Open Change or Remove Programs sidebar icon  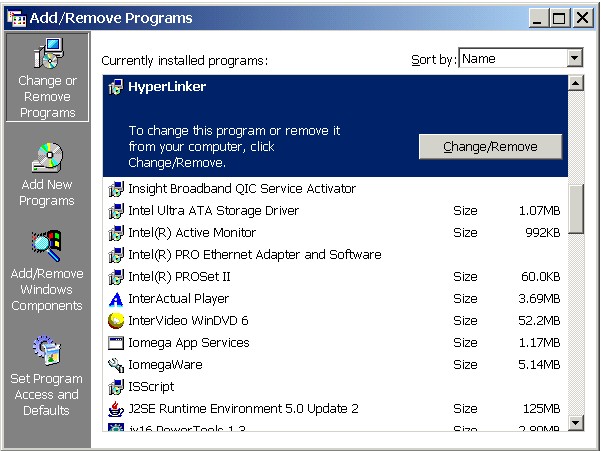[48, 54]
